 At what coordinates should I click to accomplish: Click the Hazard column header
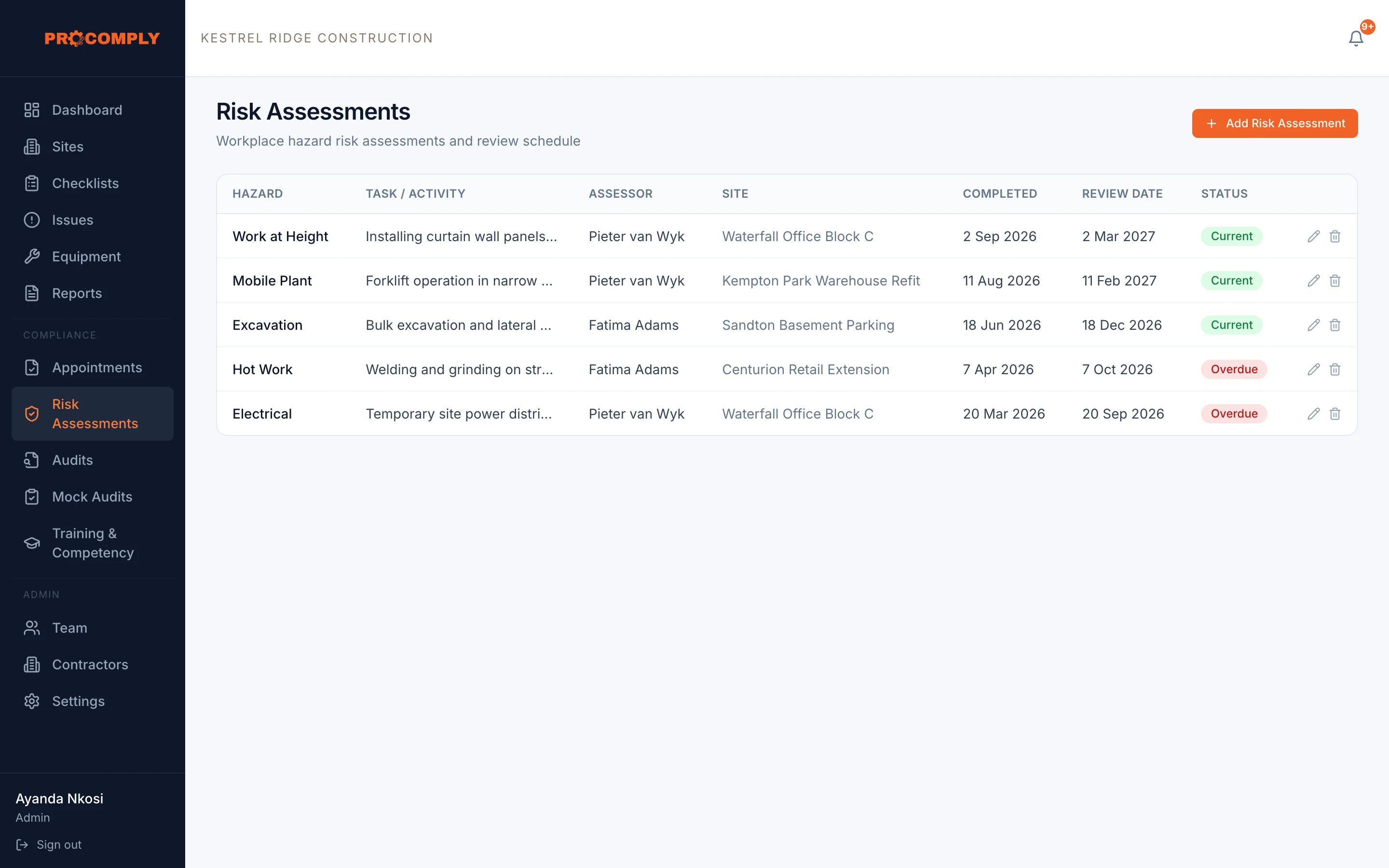tap(258, 193)
